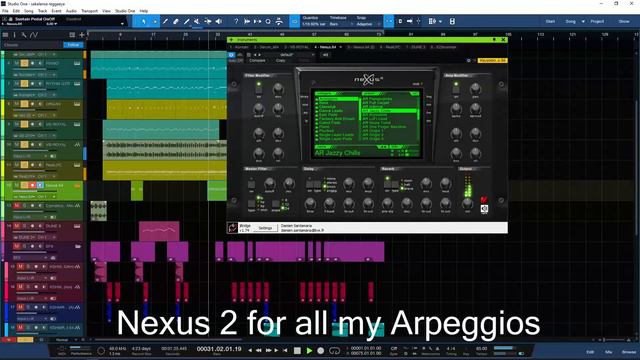Screen dimensions: 640x360
Task: Open the Track menu
Action: tap(42, 11)
